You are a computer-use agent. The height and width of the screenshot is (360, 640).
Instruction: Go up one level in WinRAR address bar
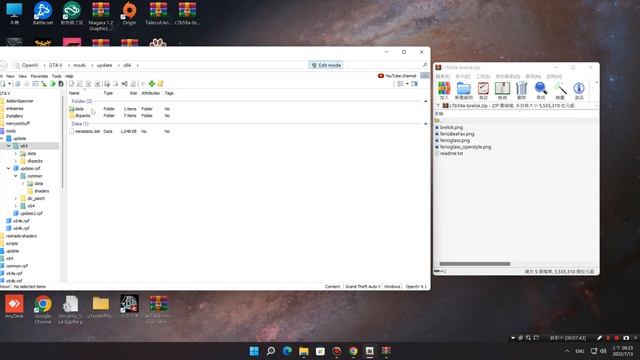(x=438, y=106)
